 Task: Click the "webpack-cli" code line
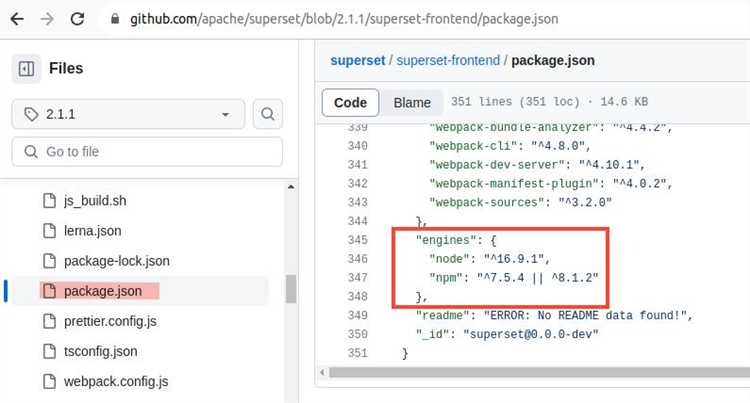click(510, 146)
